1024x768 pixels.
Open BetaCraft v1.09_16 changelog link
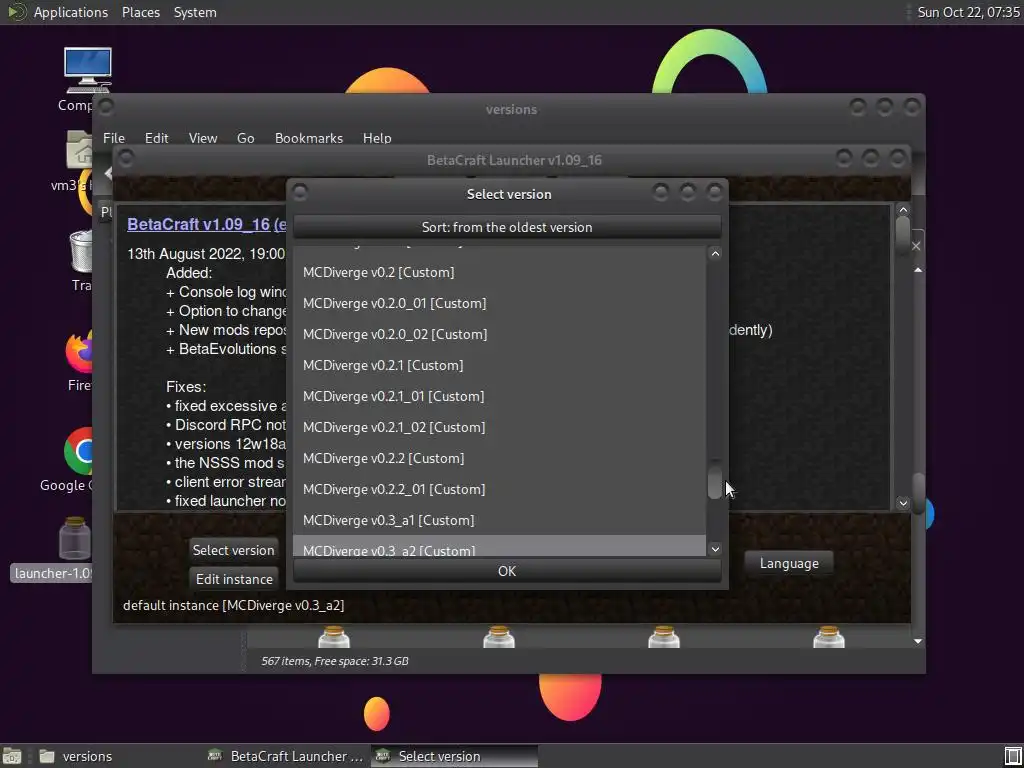coord(199,224)
